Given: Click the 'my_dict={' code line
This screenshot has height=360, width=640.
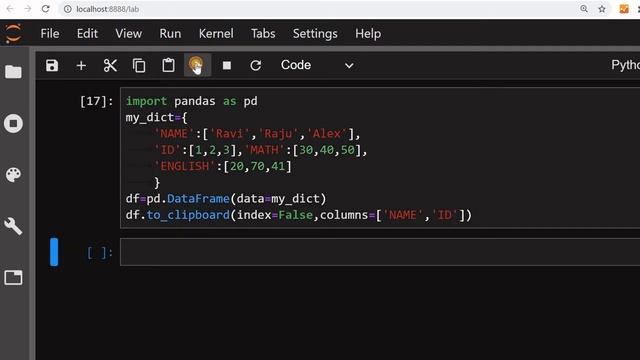Looking at the screenshot, I should click(156, 118).
